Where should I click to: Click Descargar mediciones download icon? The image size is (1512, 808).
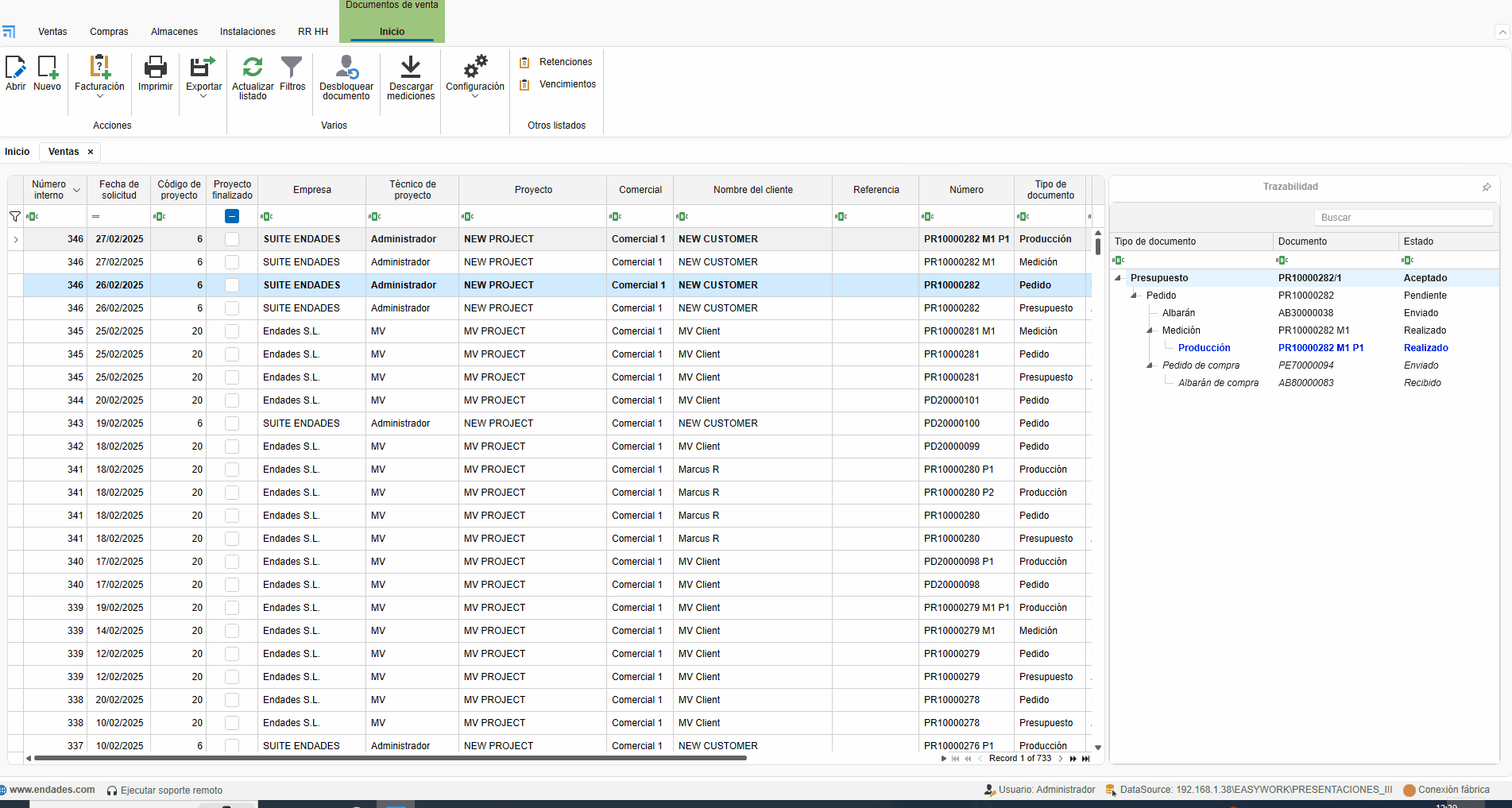coord(410,67)
